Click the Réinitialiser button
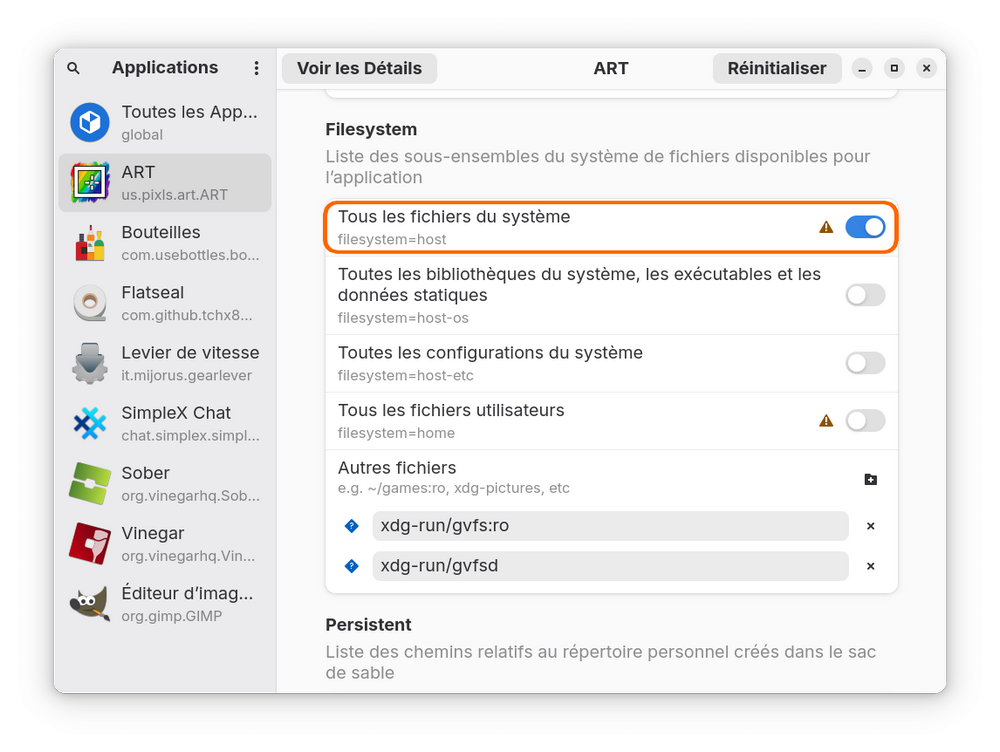This screenshot has width=1000, height=752. pyautogui.click(x=777, y=68)
